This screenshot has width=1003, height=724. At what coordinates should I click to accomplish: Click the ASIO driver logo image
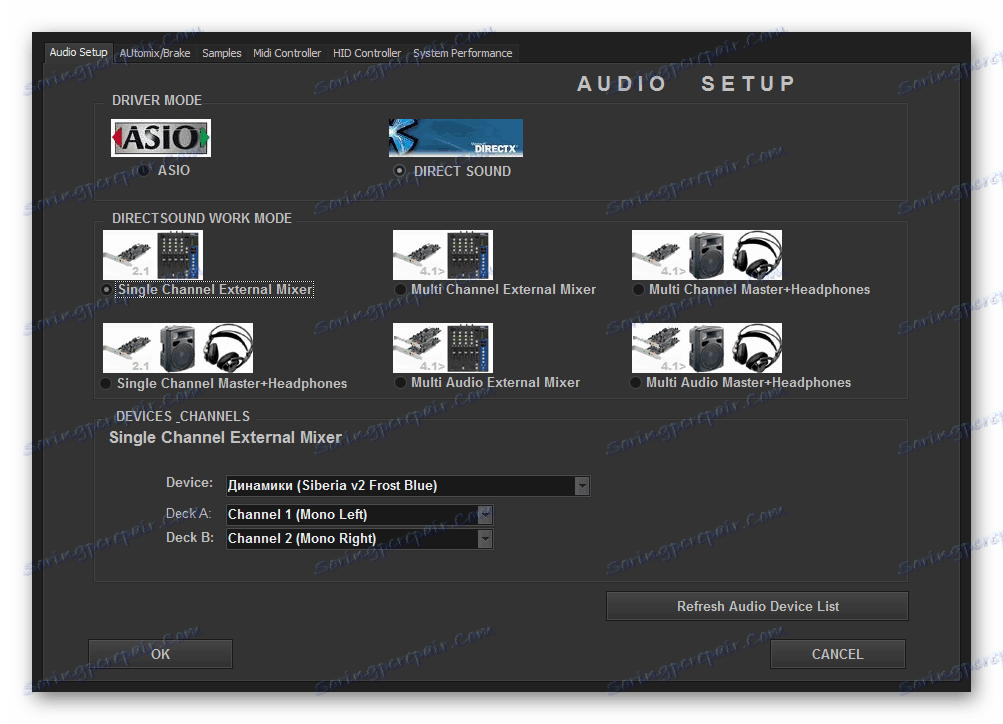161,138
